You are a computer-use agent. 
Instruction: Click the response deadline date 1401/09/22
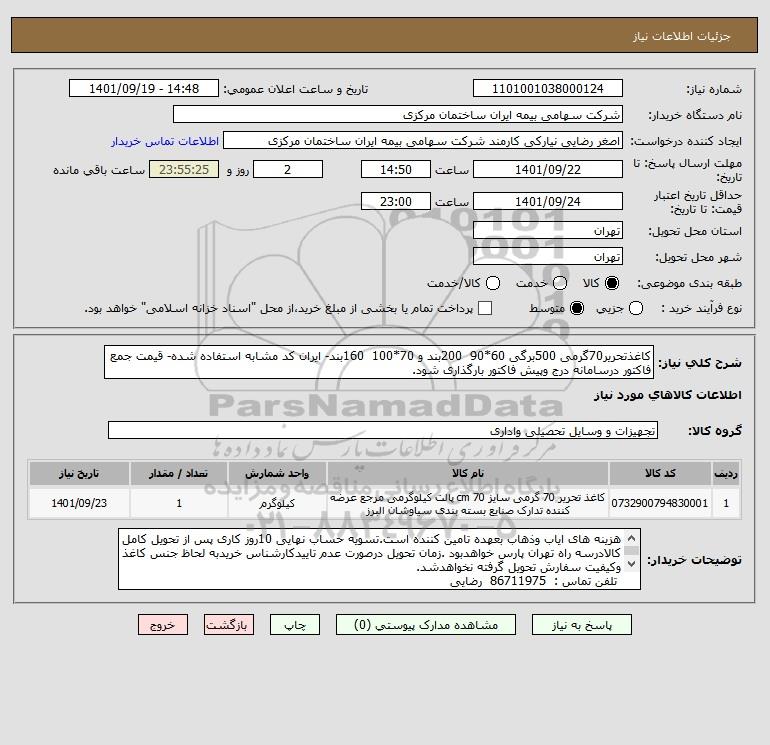pos(548,169)
